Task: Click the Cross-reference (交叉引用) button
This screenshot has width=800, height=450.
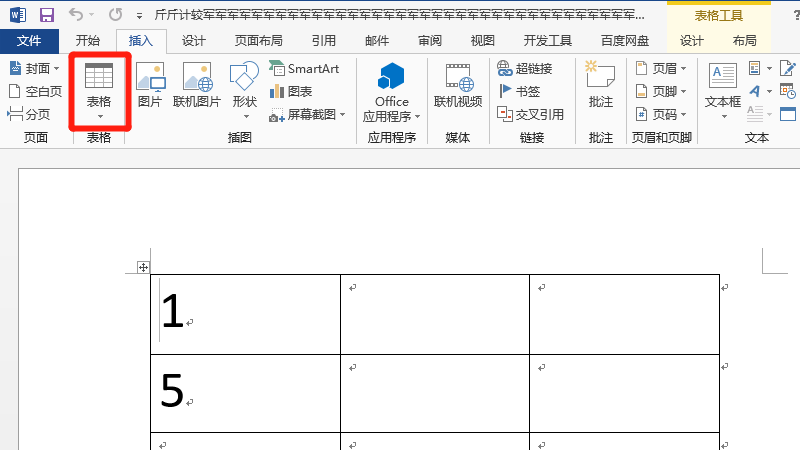Action: click(530, 115)
